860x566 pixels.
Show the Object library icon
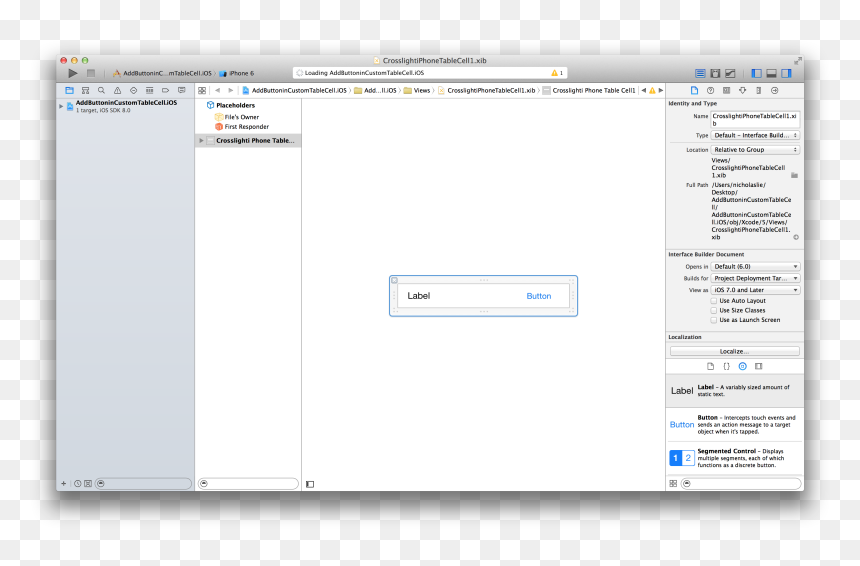tap(743, 366)
